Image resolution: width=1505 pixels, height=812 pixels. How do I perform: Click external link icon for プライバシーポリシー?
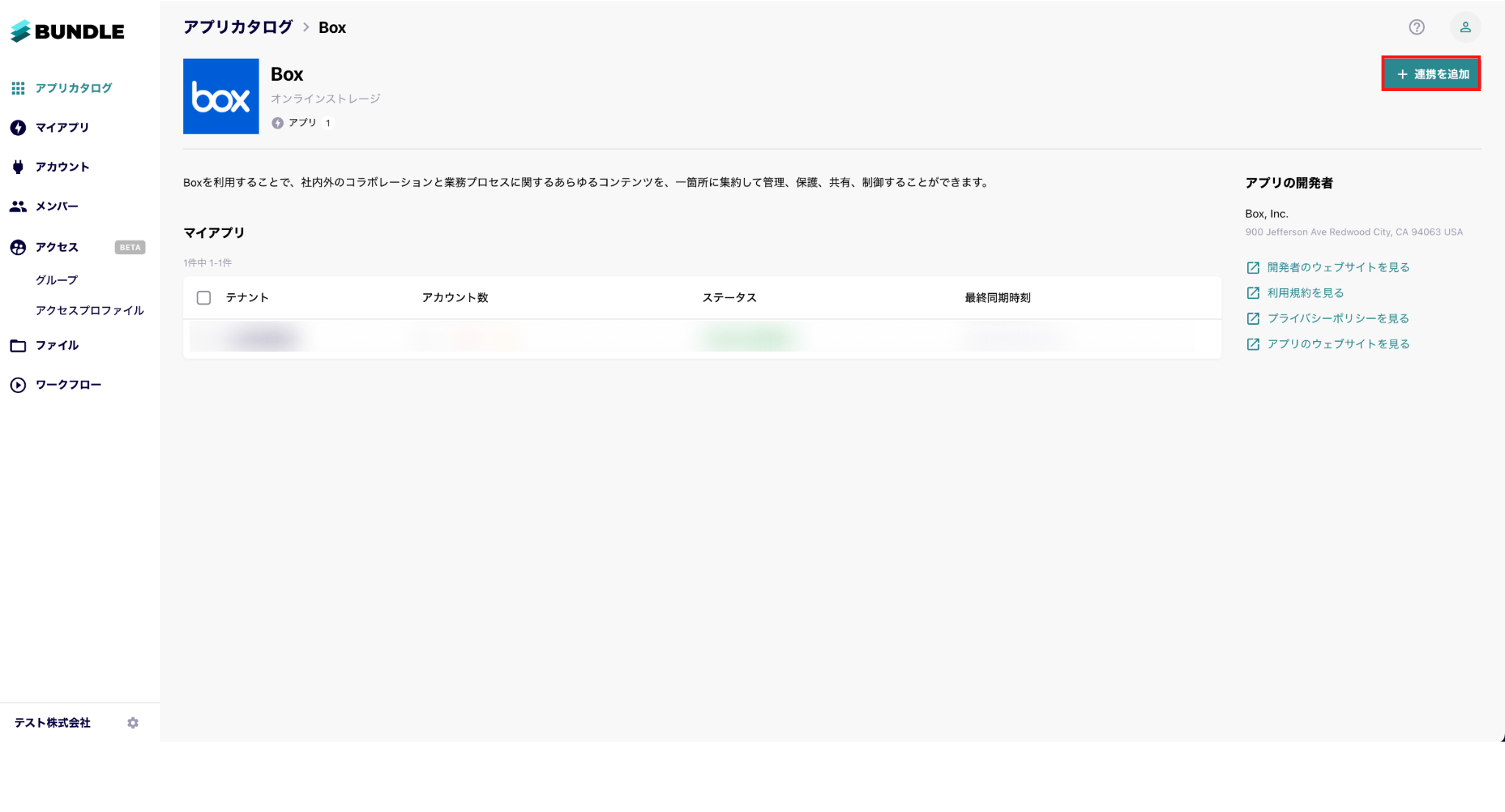[1253, 319]
